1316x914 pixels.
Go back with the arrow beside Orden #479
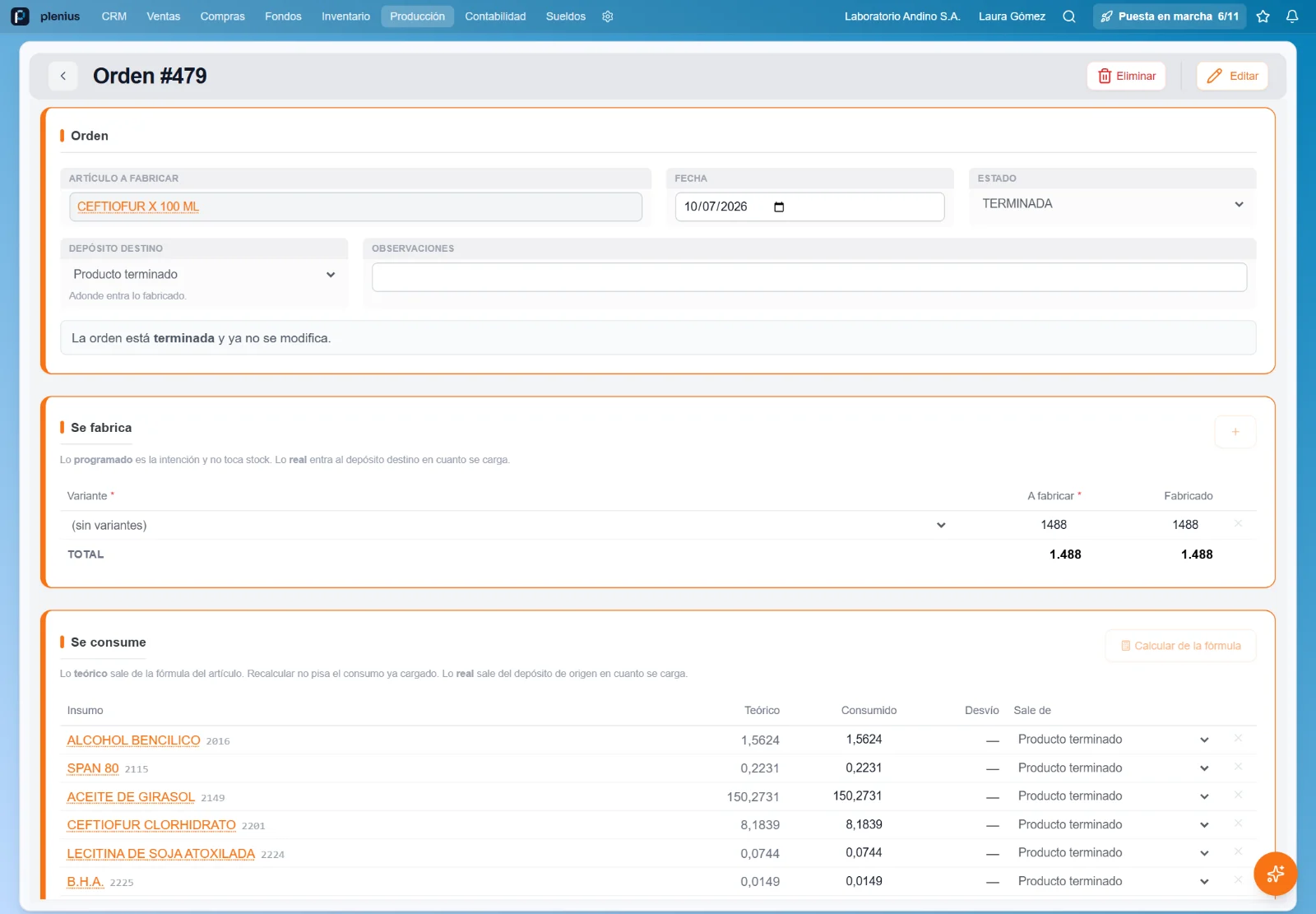pos(63,76)
